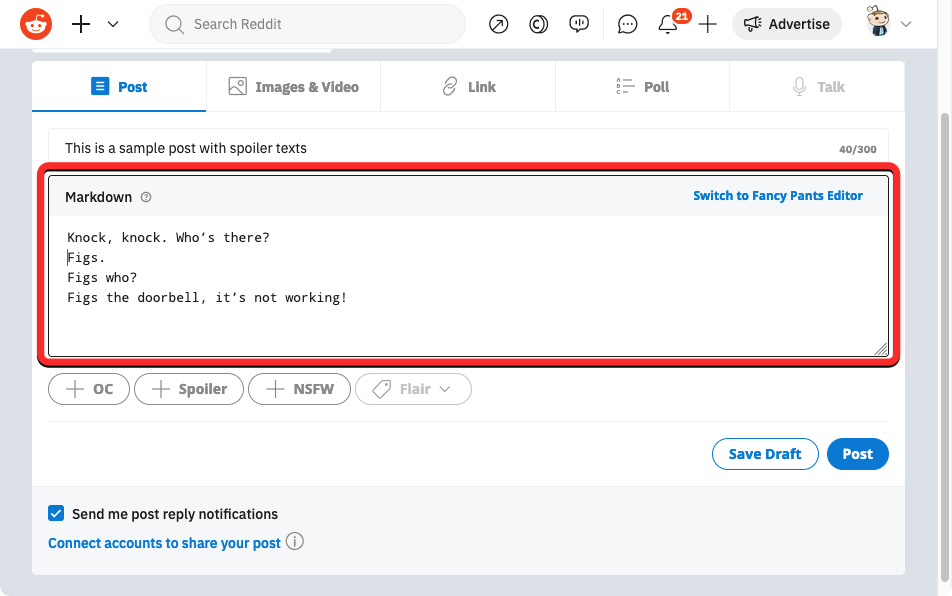Image resolution: width=952 pixels, height=596 pixels.
Task: Open the Reddit Talk broadcast icon
Action: click(579, 25)
